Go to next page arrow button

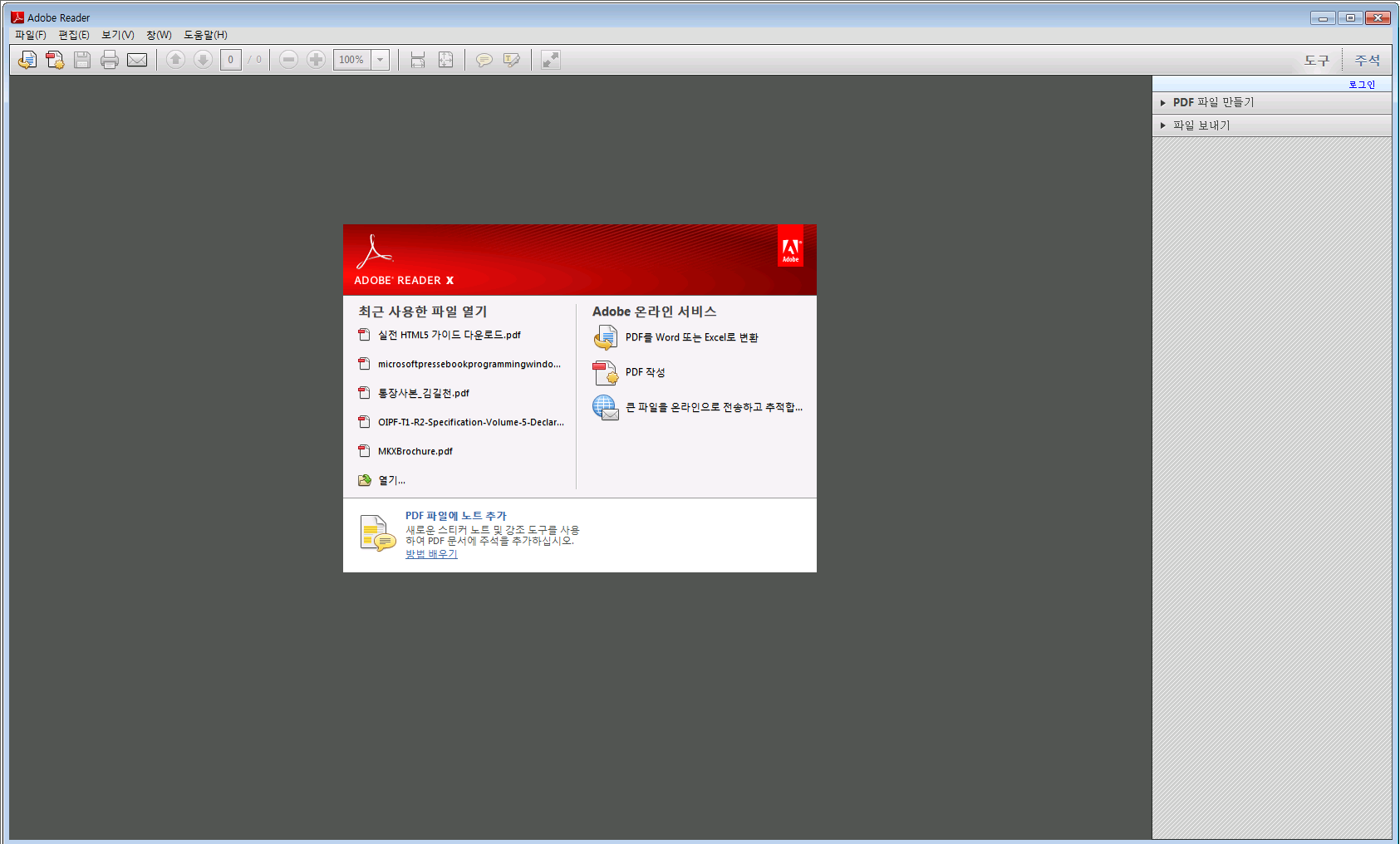[x=203, y=60]
